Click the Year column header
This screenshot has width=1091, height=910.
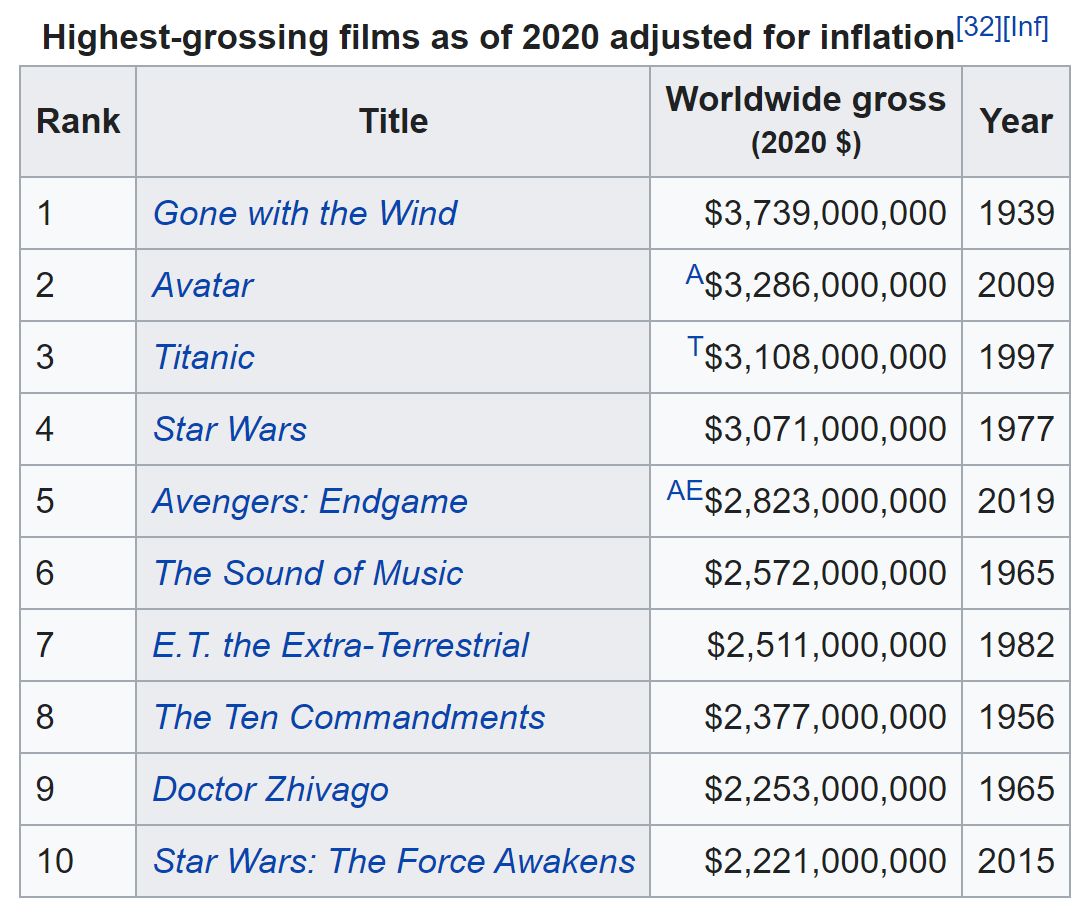pos(1016,122)
